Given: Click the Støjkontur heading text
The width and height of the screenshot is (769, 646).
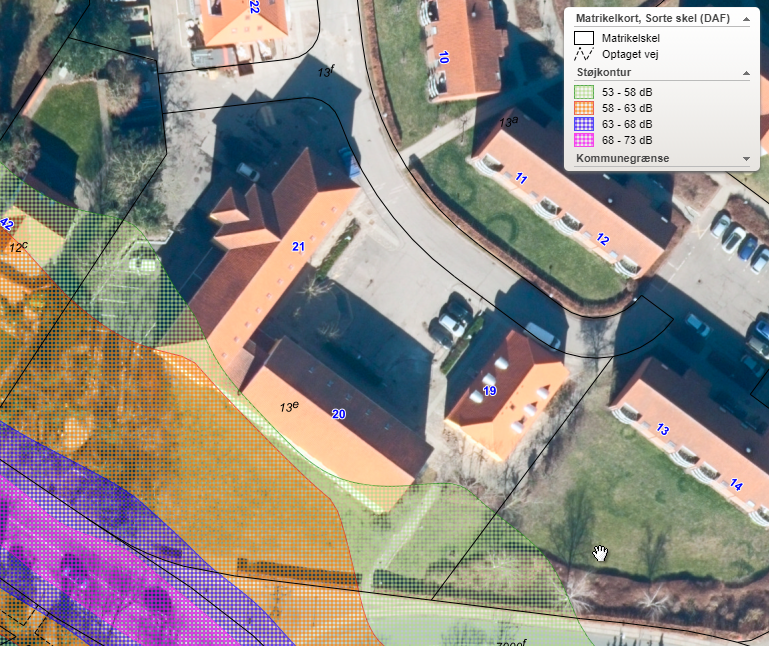Looking at the screenshot, I should (x=604, y=73).
